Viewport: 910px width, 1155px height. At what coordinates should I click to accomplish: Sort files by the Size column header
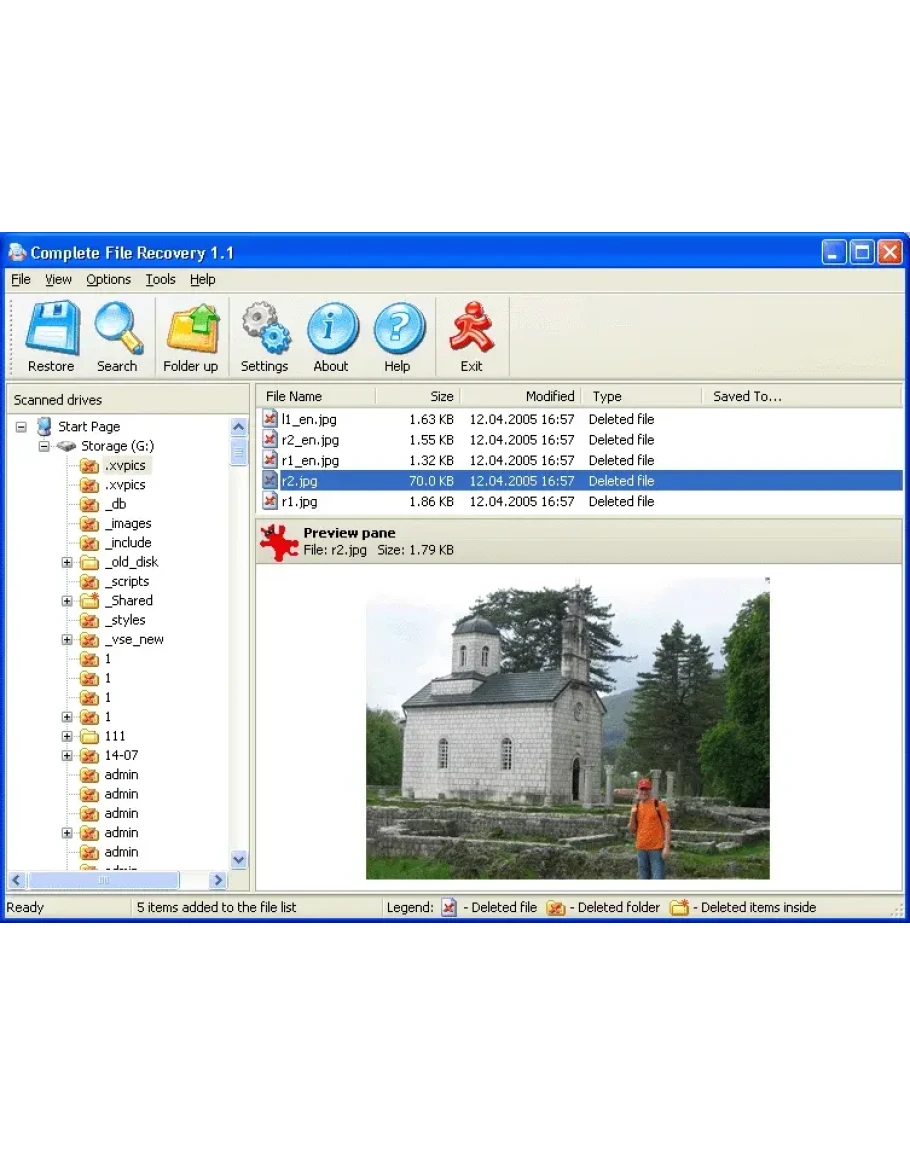pos(418,396)
